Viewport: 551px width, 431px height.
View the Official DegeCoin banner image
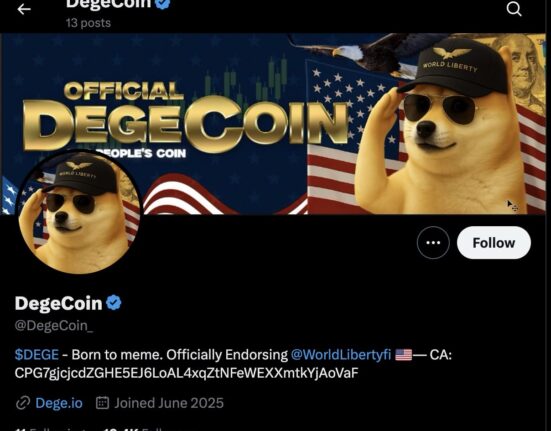(273, 124)
